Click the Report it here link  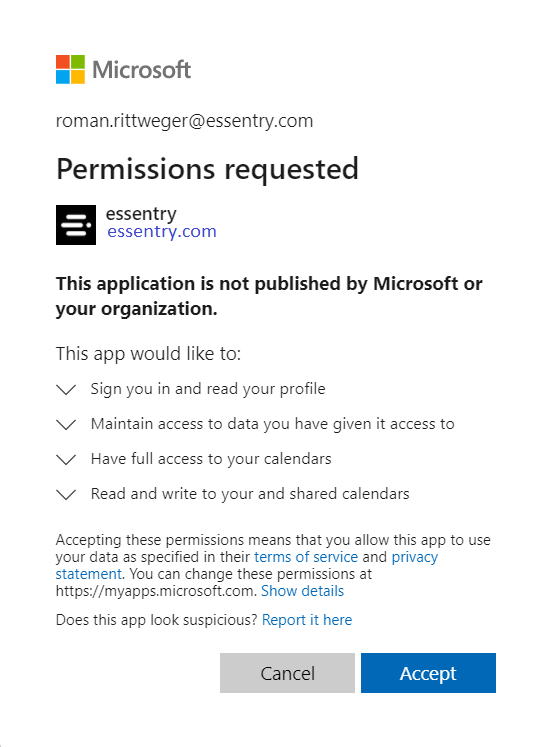coord(307,620)
